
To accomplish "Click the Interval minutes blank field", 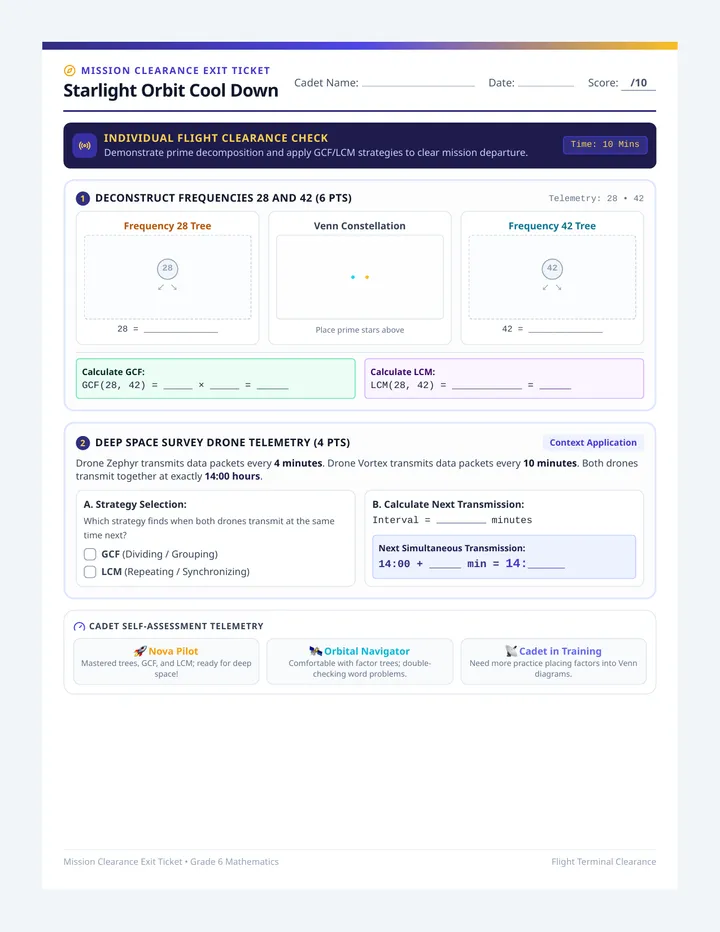I will 461,520.
